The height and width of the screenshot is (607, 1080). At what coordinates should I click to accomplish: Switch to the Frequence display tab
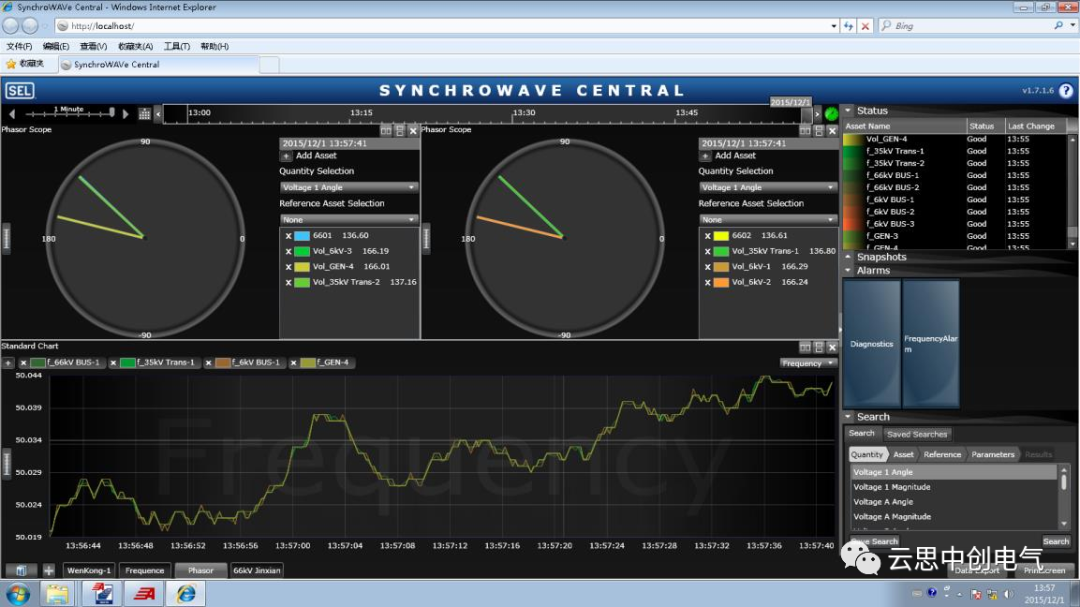145,570
